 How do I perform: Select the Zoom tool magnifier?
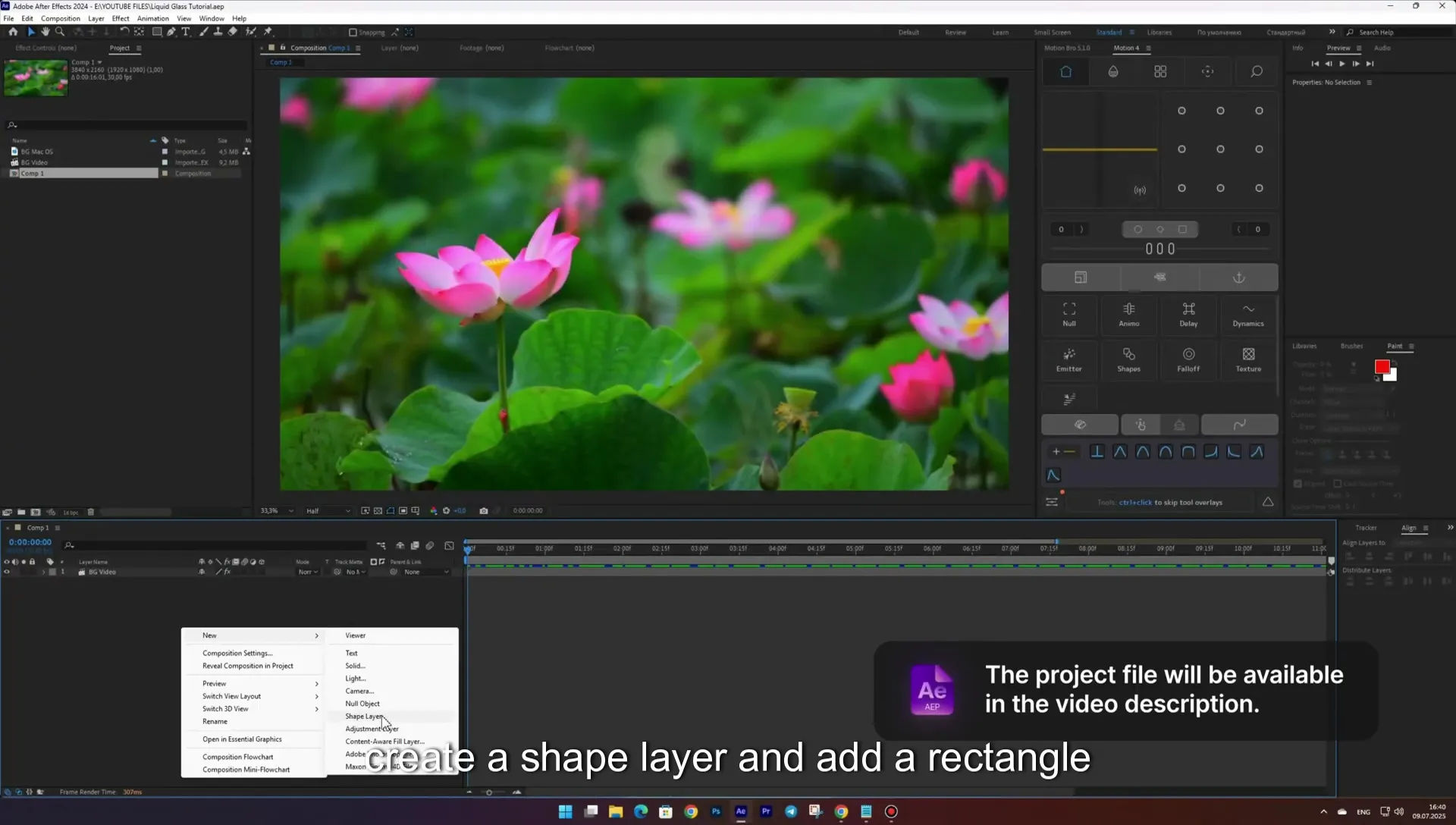pyautogui.click(x=60, y=32)
